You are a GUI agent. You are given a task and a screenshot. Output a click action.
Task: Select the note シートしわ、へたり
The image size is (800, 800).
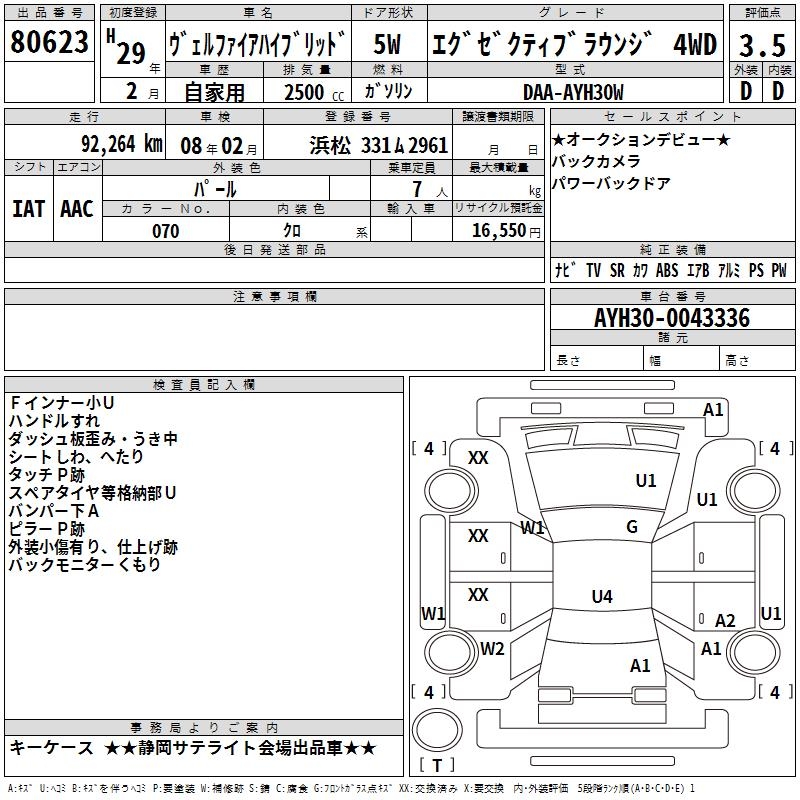click(77, 457)
